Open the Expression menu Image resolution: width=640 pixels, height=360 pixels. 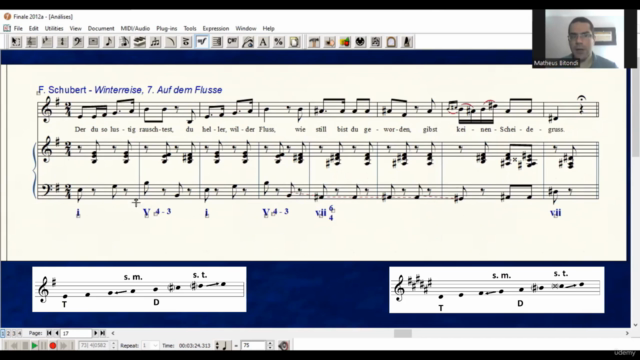coord(216,29)
